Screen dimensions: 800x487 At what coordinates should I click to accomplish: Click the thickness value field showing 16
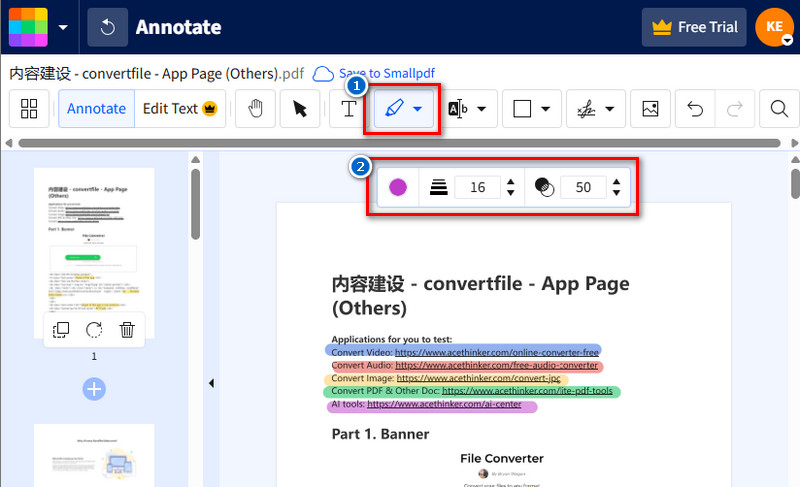pyautogui.click(x=478, y=187)
